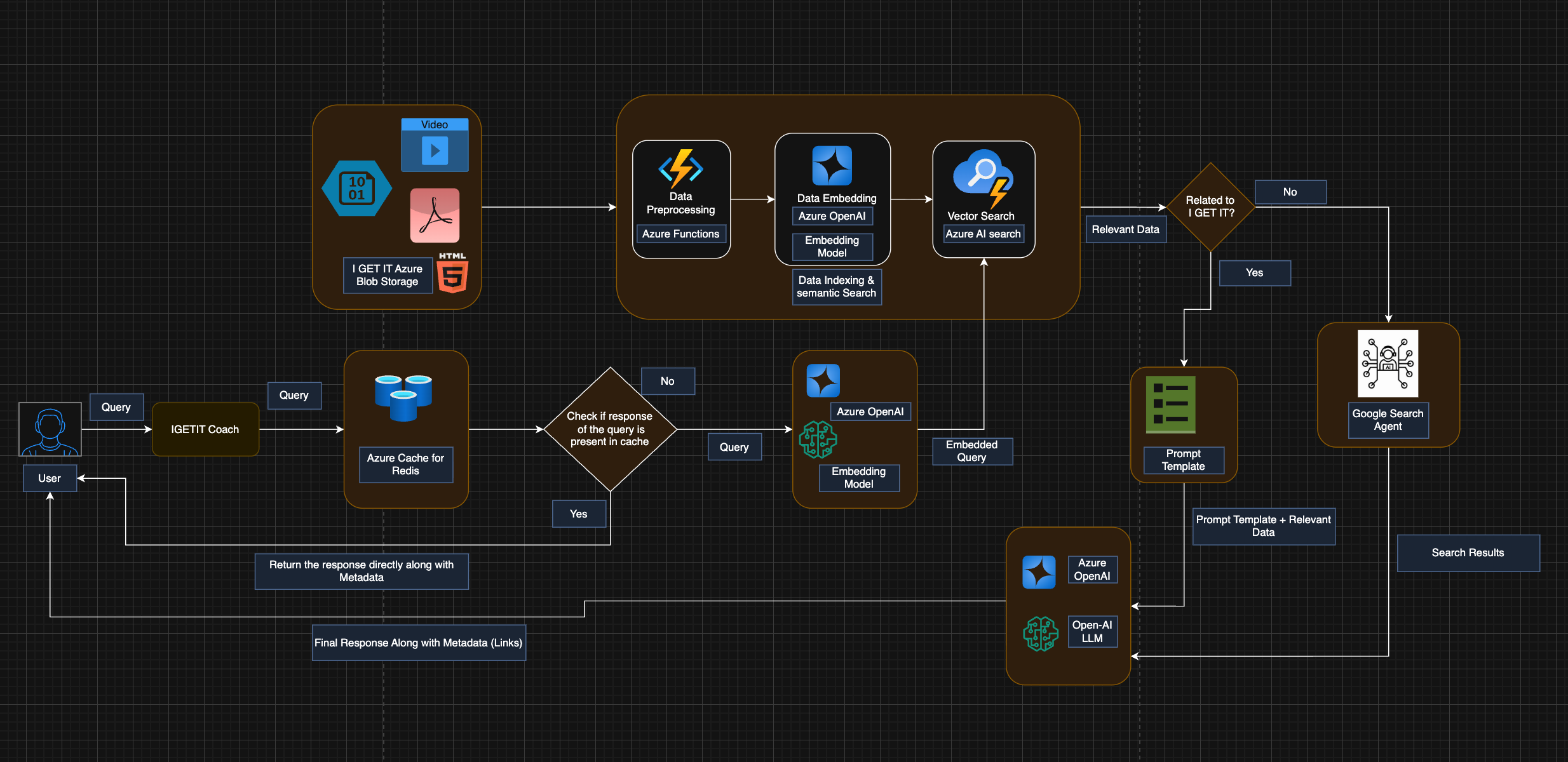The width and height of the screenshot is (1568, 762).
Task: Select the 'Embedded Query' label
Action: point(971,451)
